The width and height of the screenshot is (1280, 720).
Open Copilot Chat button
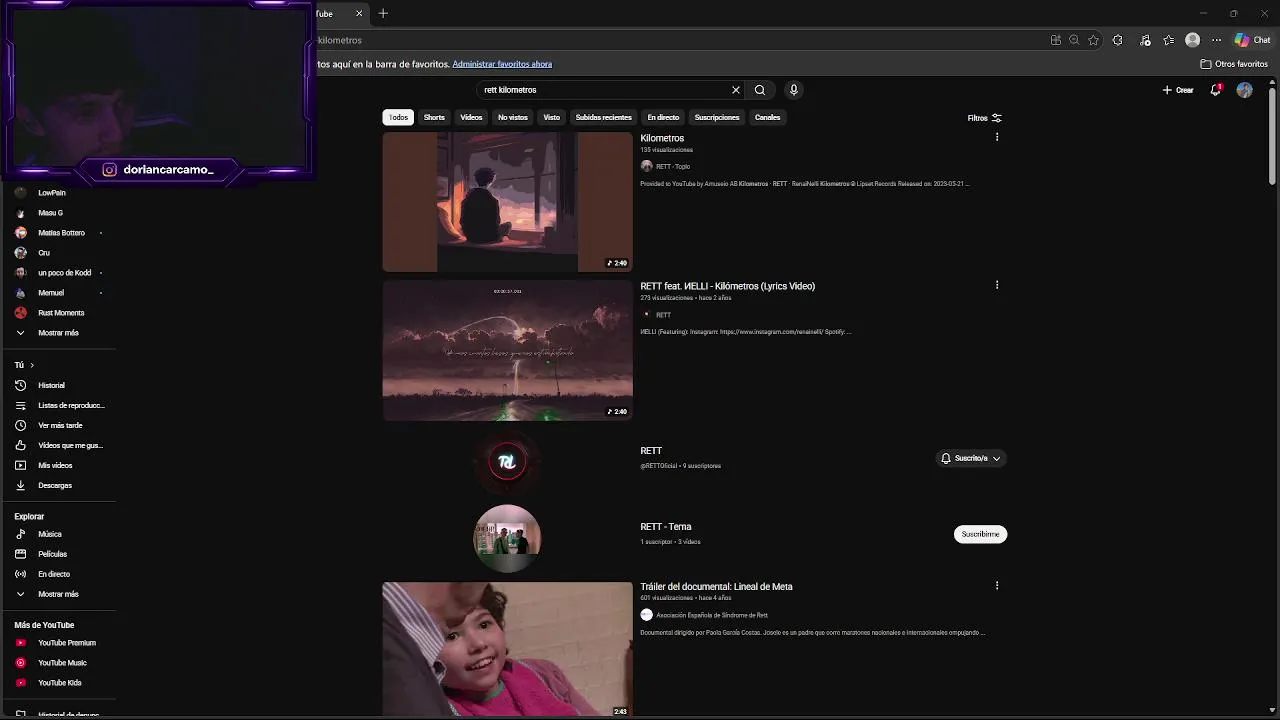click(1253, 40)
